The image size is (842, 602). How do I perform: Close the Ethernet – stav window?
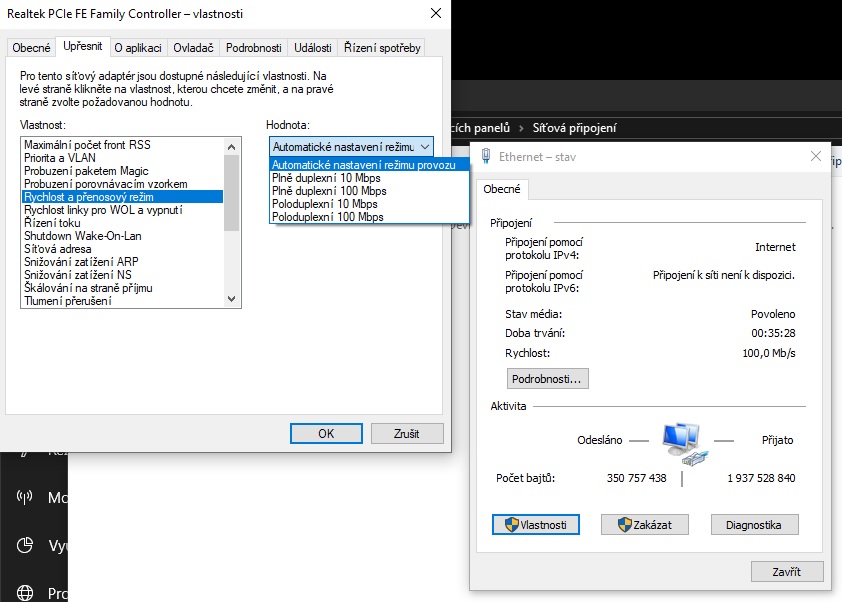[x=816, y=156]
